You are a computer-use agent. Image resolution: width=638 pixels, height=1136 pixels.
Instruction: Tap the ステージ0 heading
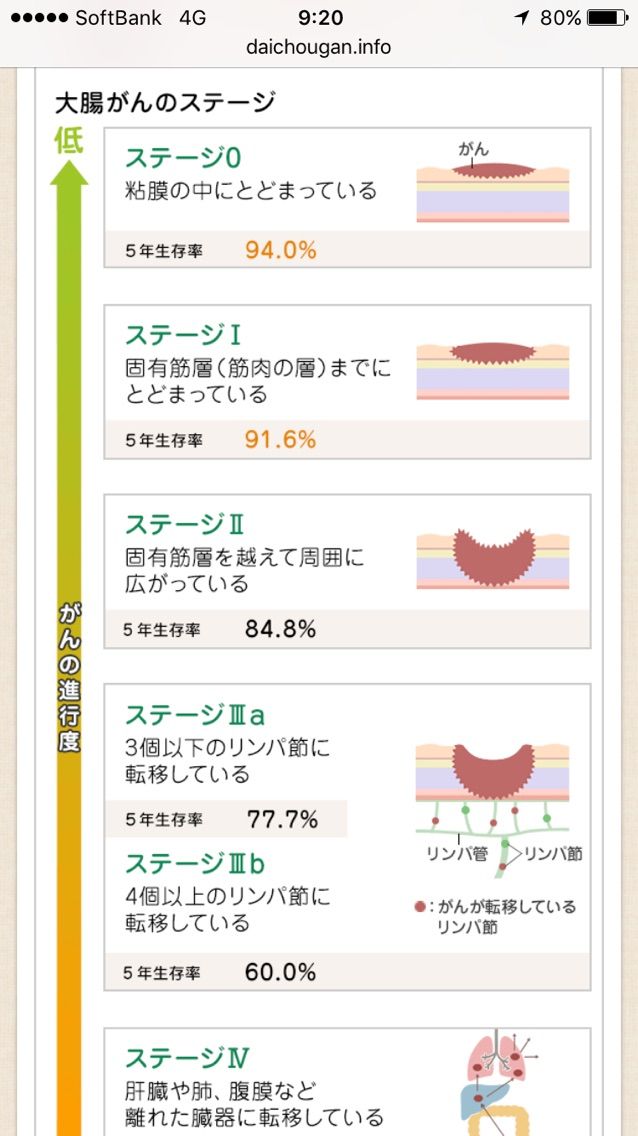182,157
